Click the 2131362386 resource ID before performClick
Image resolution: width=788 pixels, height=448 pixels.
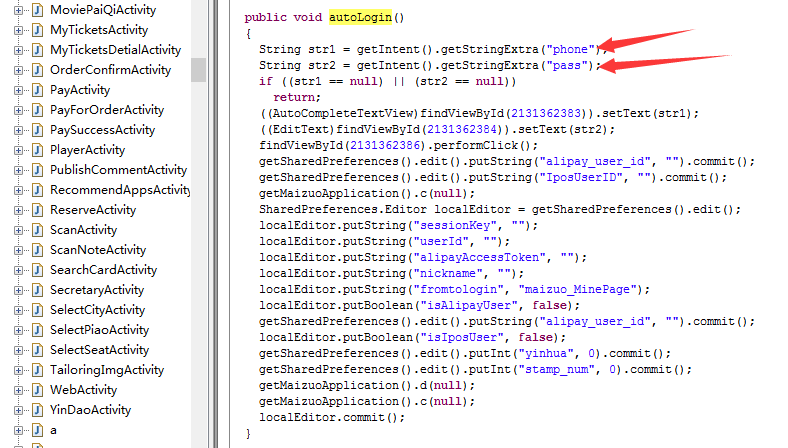(385, 145)
